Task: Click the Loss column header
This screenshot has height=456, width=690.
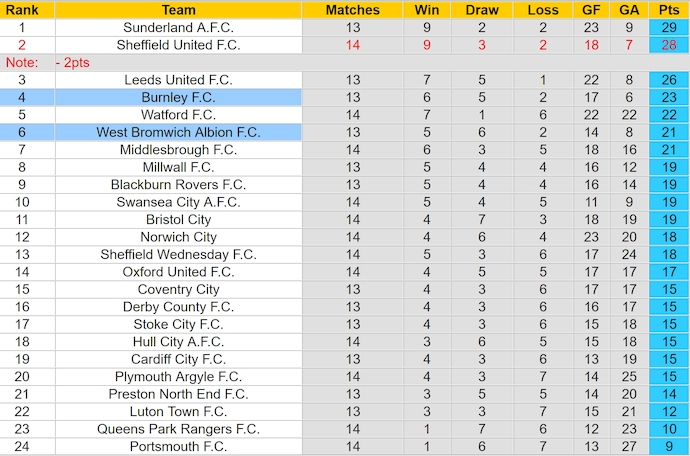Action: point(542,10)
